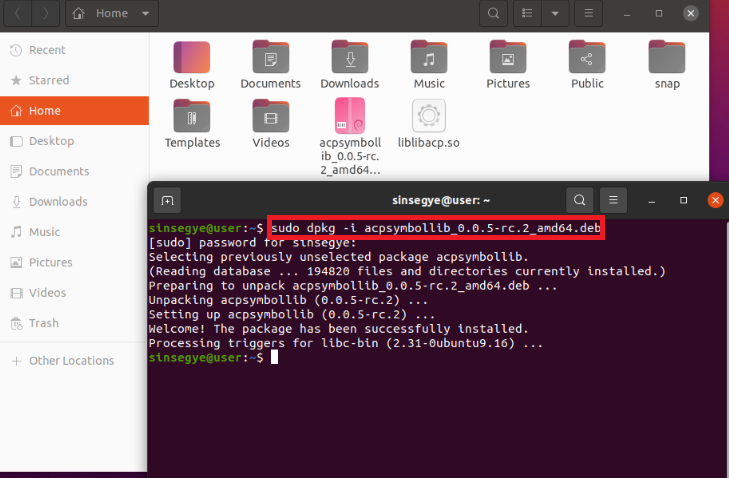This screenshot has height=478, width=729.
Task: Select the Music folder icon
Action: [429, 57]
